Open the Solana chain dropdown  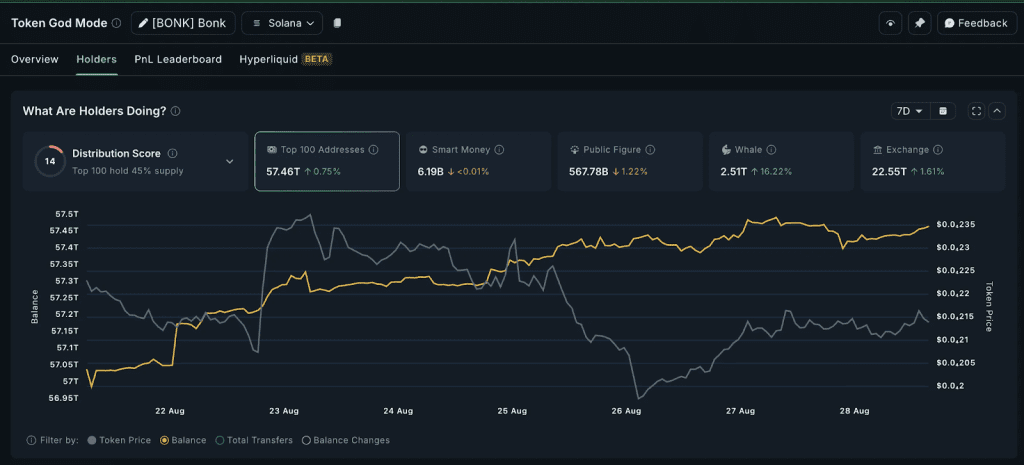pos(282,23)
